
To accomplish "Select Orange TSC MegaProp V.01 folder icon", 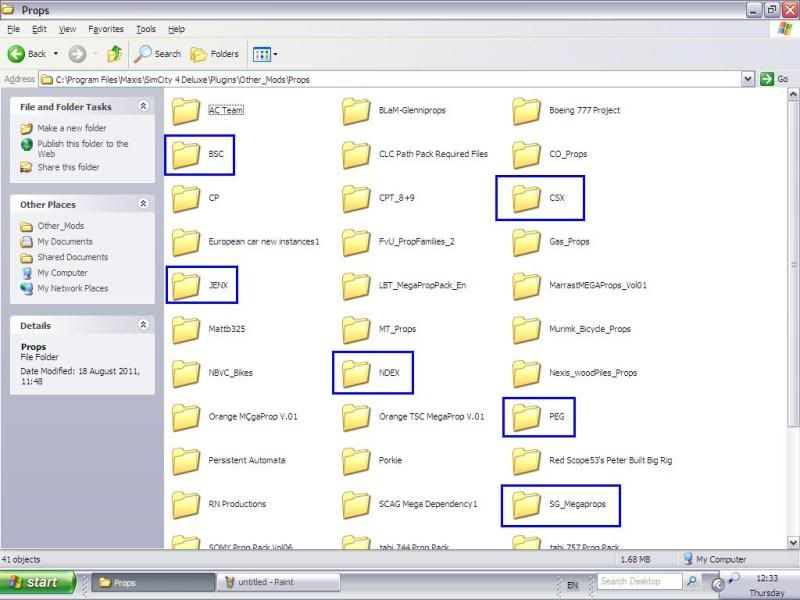I will point(356,417).
